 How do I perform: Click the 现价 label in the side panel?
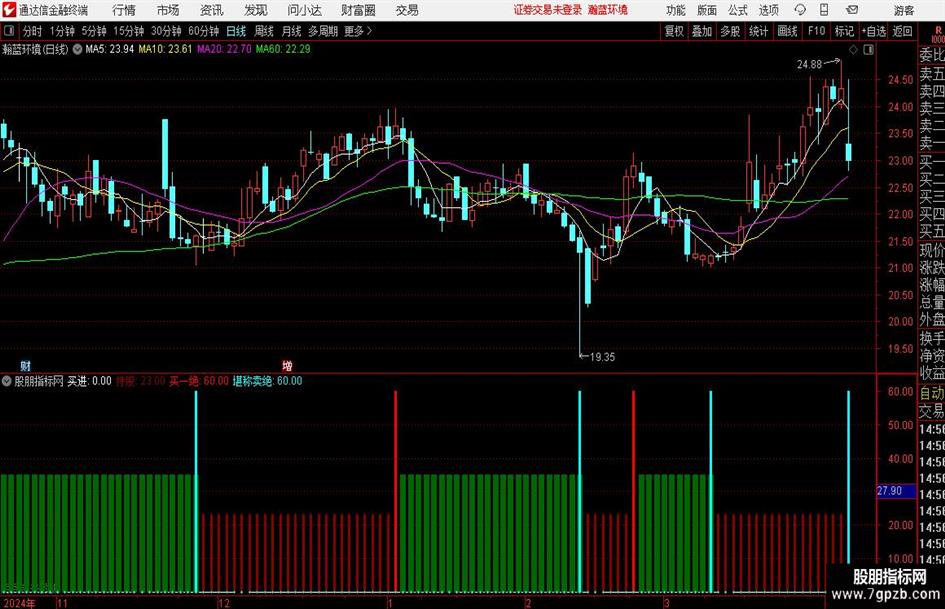click(932, 250)
